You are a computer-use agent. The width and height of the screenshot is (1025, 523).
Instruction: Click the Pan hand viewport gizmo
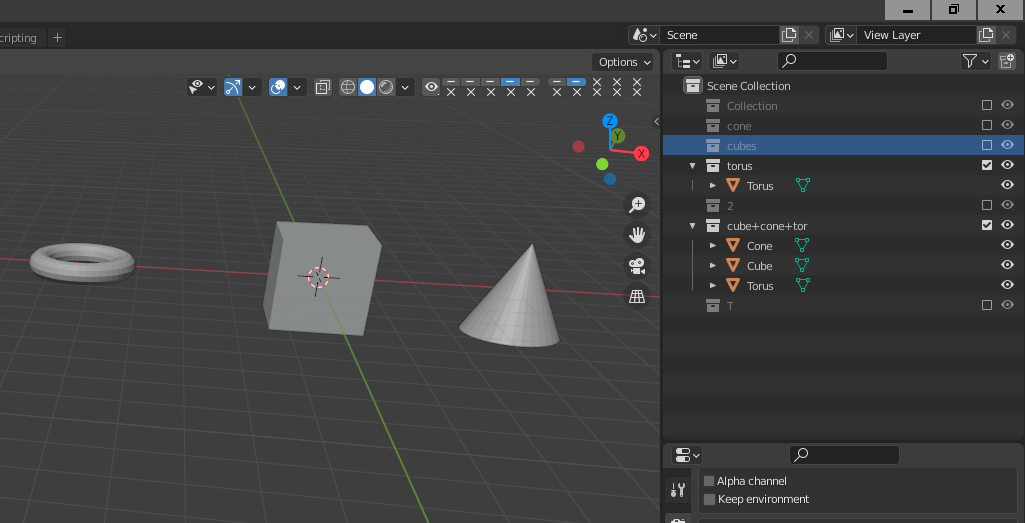tap(636, 235)
